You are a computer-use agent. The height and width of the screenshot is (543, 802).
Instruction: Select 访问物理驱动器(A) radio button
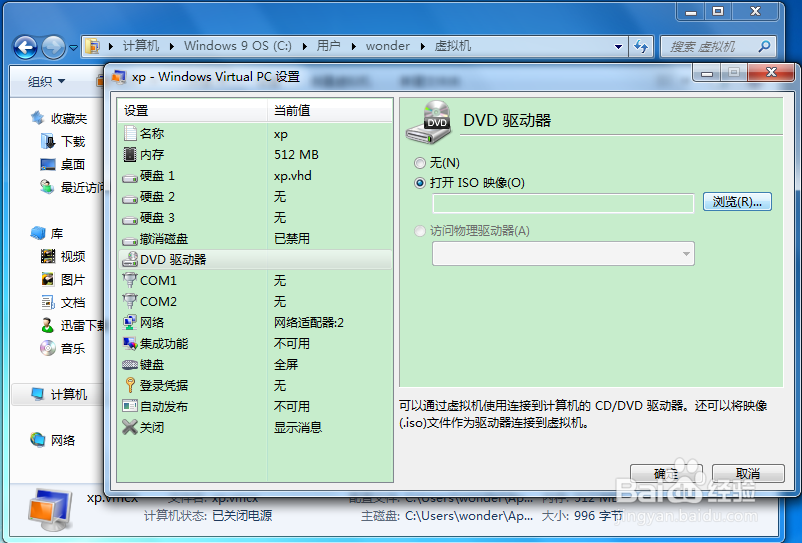coord(419,231)
